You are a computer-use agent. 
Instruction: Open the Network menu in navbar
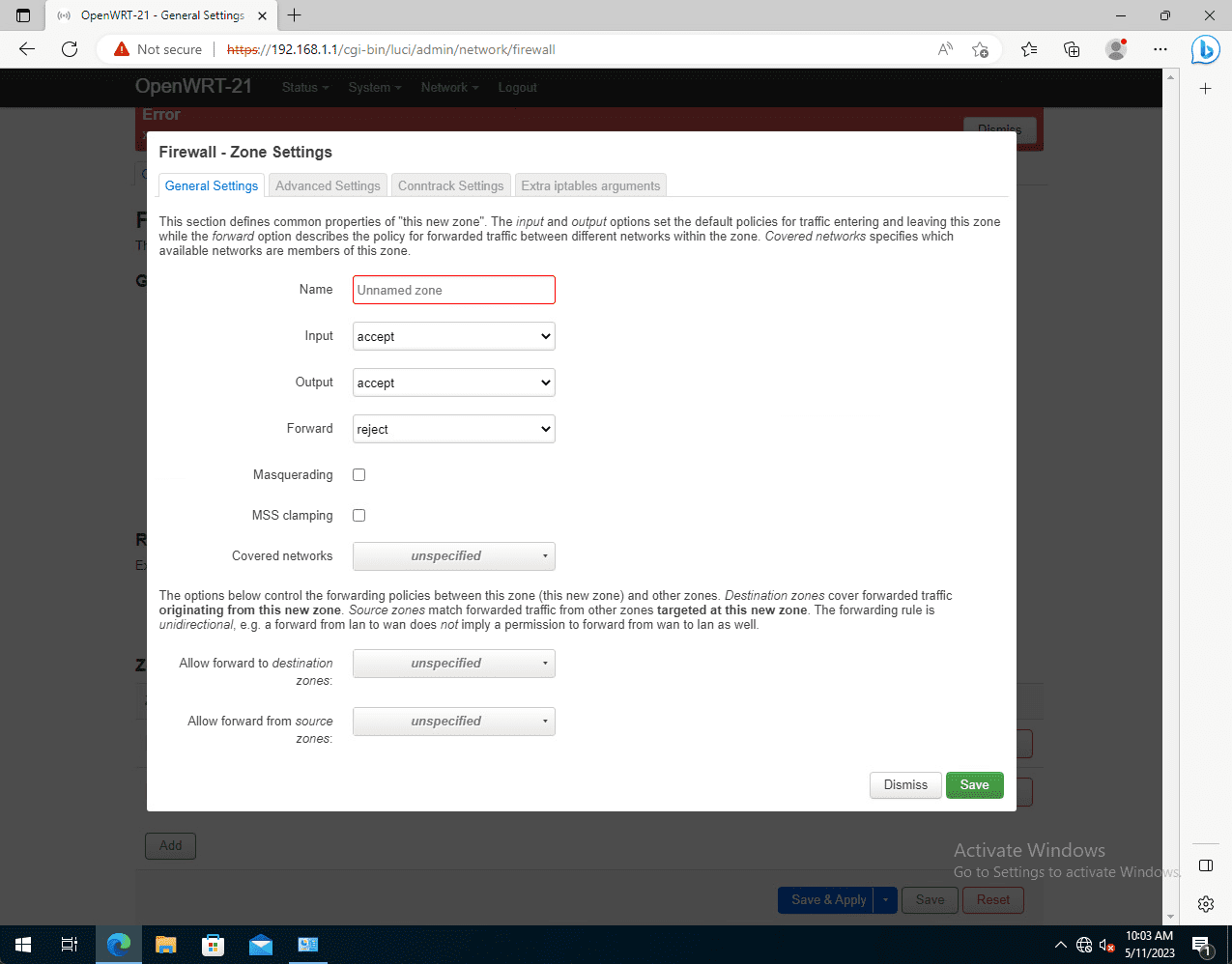(x=450, y=87)
